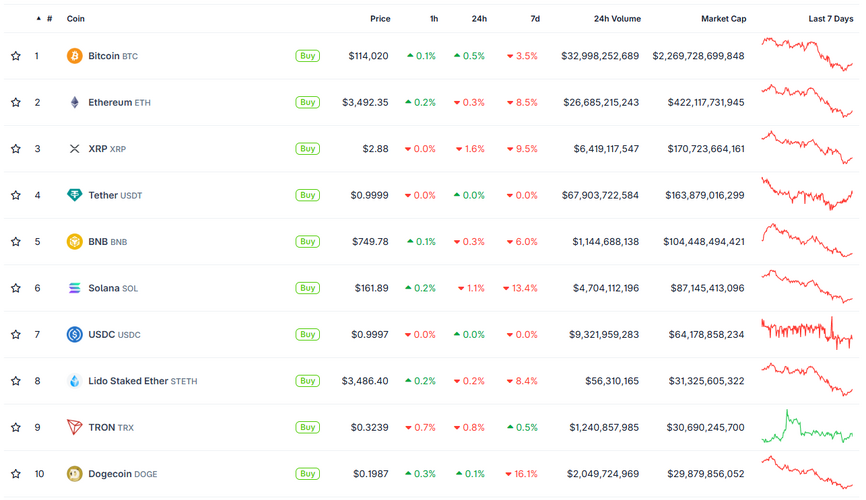Open the Solana coin name link
The image size is (866, 500).
pyautogui.click(x=103, y=288)
